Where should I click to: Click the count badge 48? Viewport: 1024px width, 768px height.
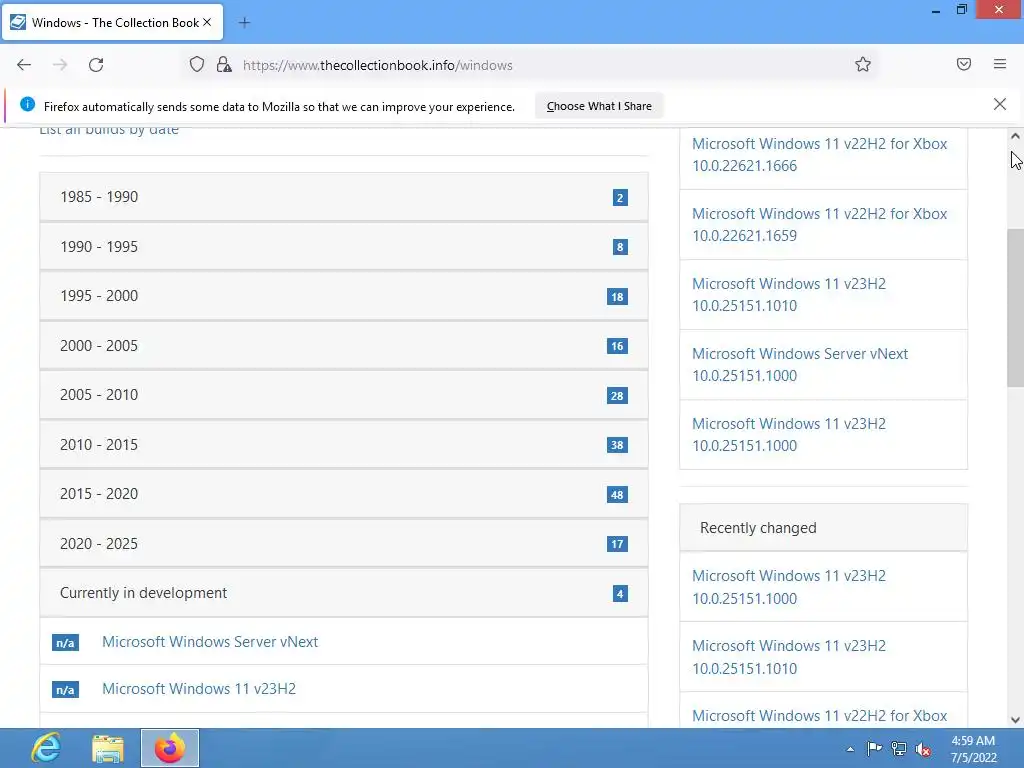pyautogui.click(x=617, y=494)
